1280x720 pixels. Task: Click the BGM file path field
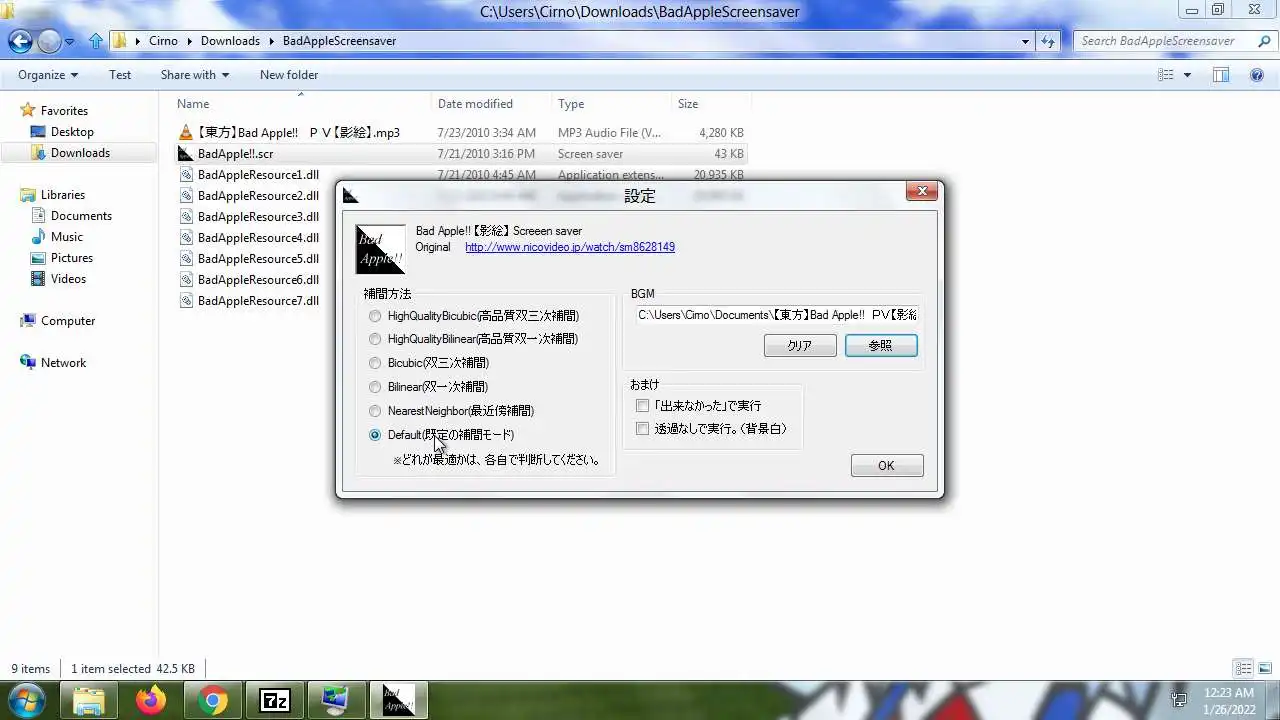(x=777, y=315)
